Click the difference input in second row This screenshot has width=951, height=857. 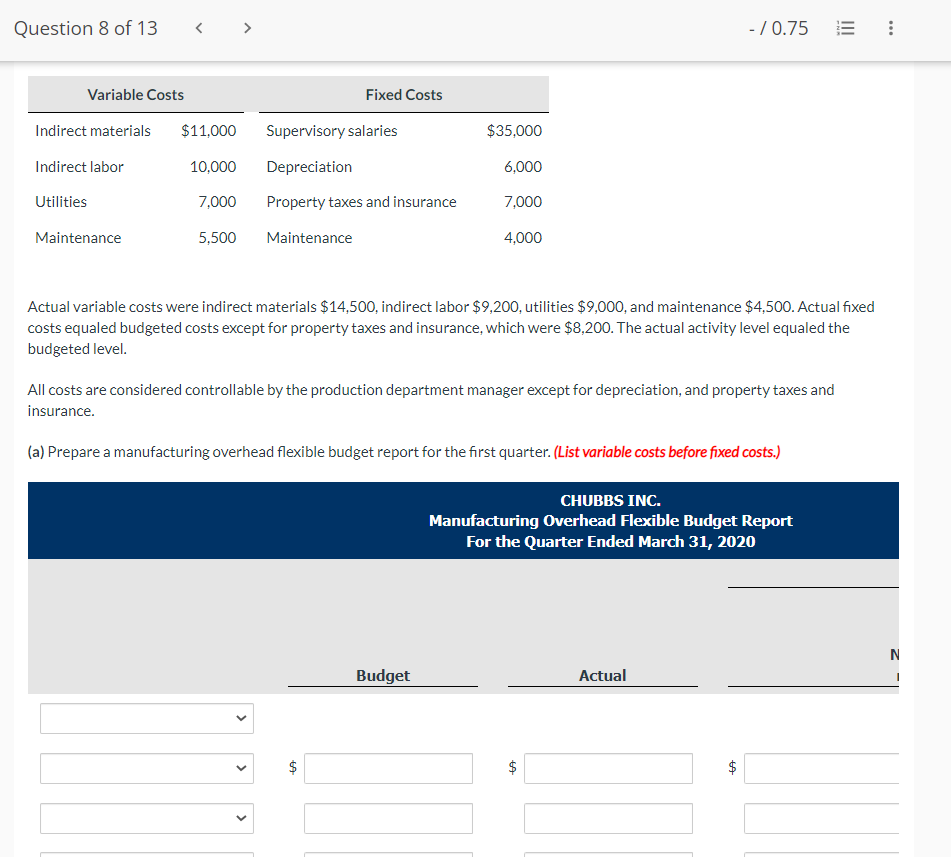click(x=821, y=768)
